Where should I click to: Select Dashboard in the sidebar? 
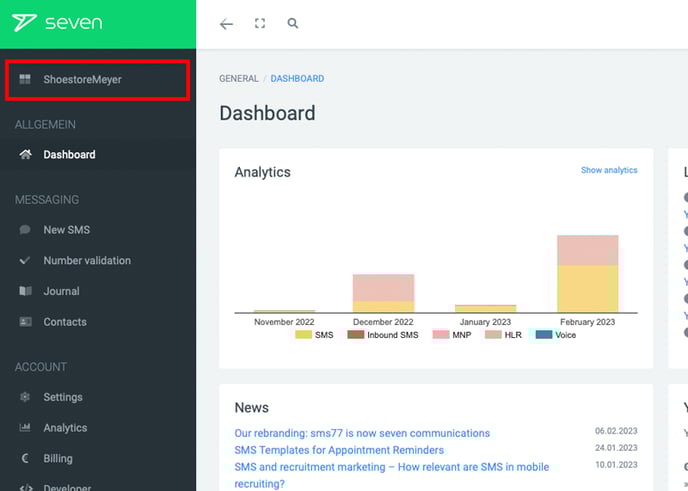point(69,155)
